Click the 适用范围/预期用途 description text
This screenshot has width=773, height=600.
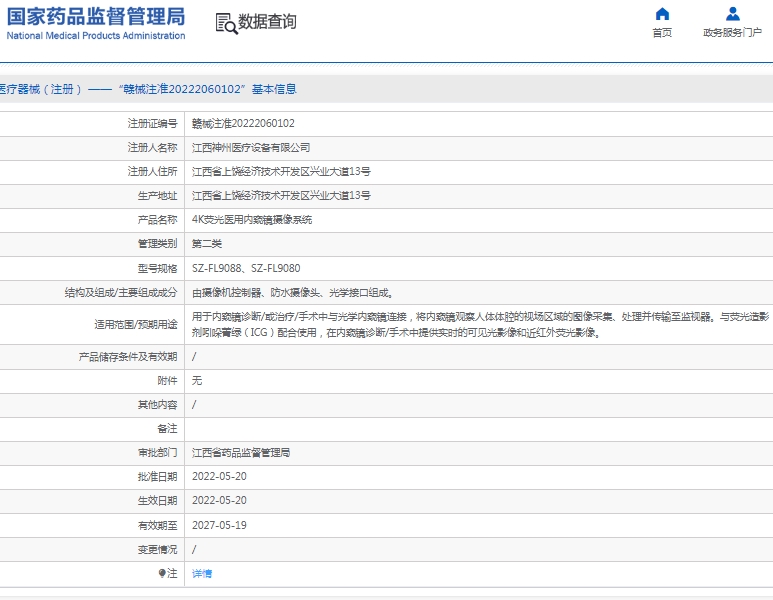[481, 324]
